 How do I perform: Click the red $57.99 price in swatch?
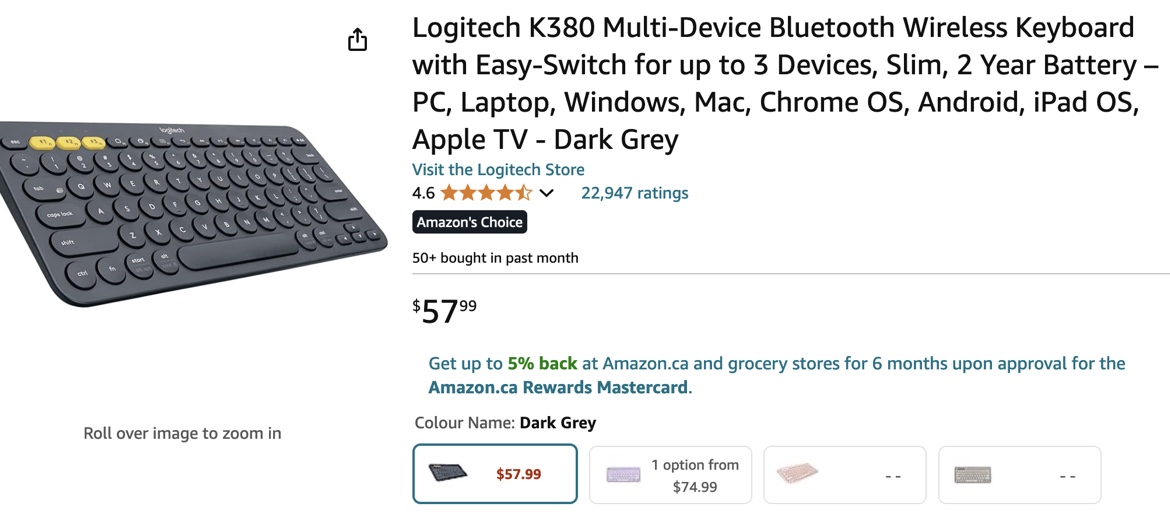coord(519,474)
